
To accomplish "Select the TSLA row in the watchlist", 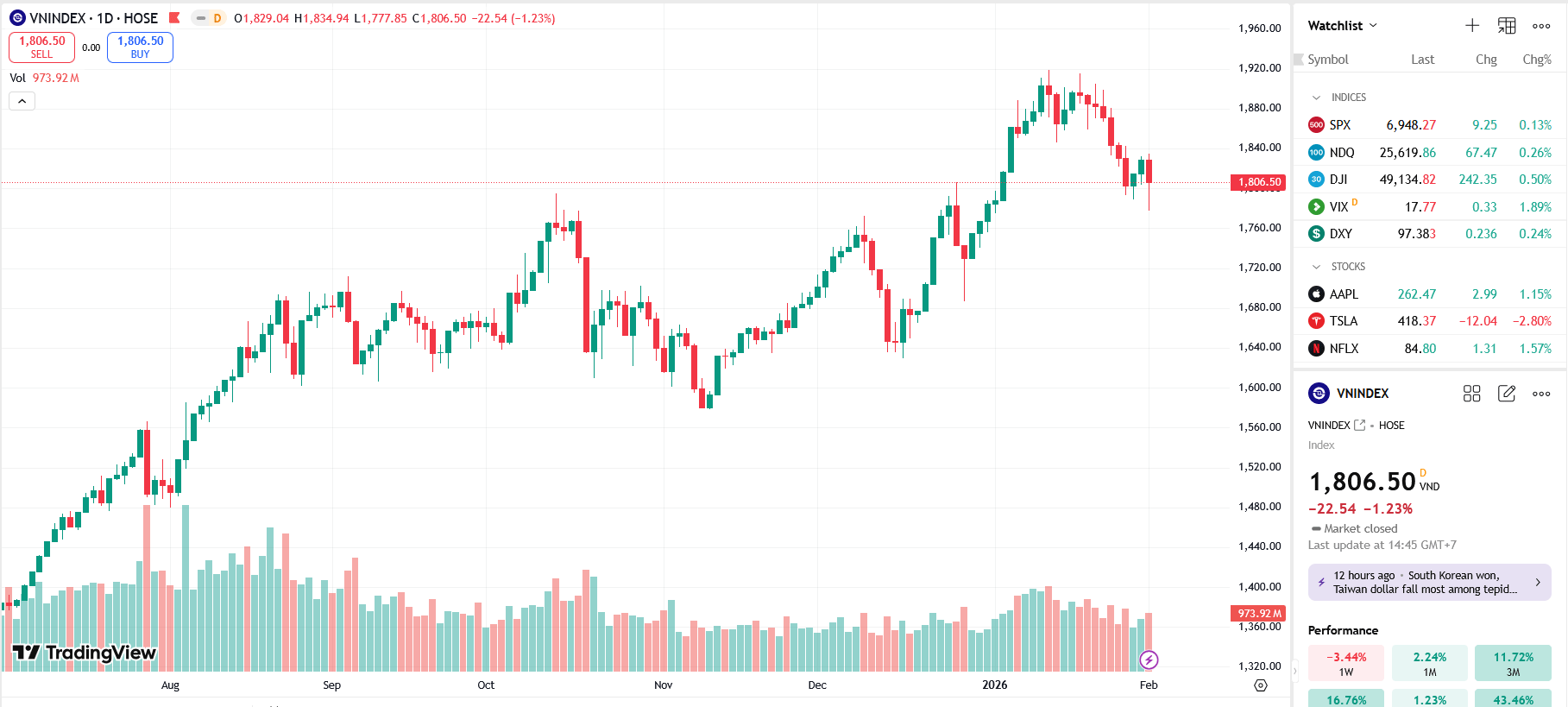I will pos(1424,320).
